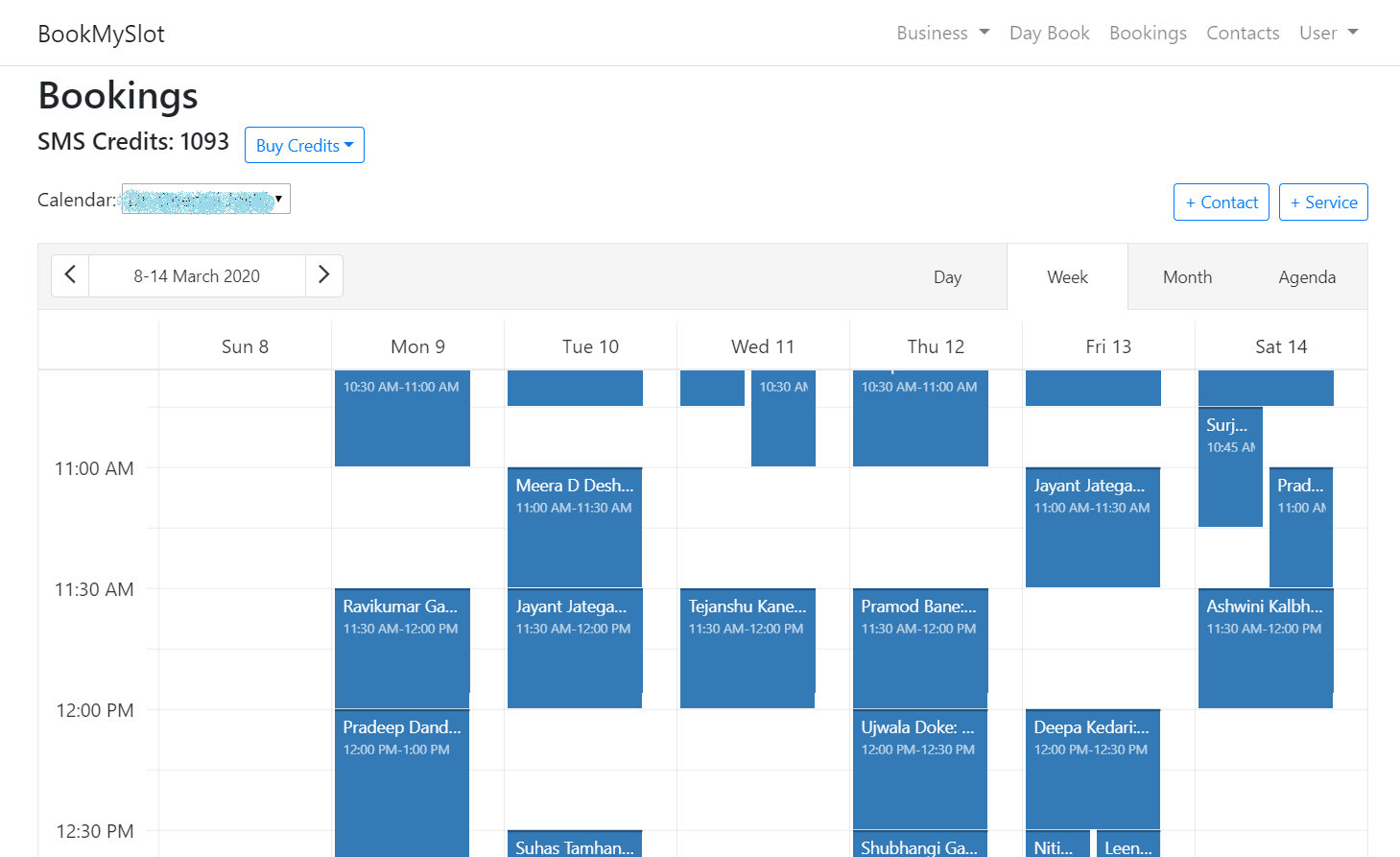Switch to the Month view tab
This screenshot has height=857, width=1400.
(x=1187, y=277)
